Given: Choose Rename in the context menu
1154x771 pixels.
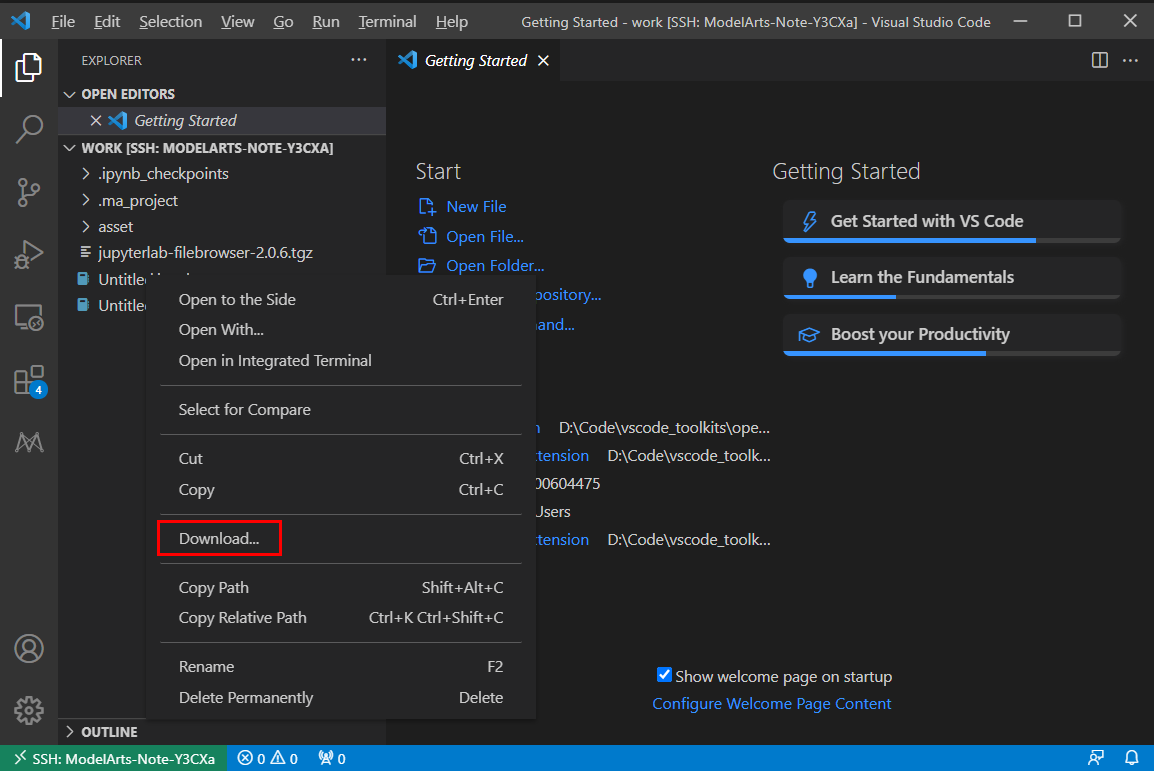Looking at the screenshot, I should [x=341, y=667].
